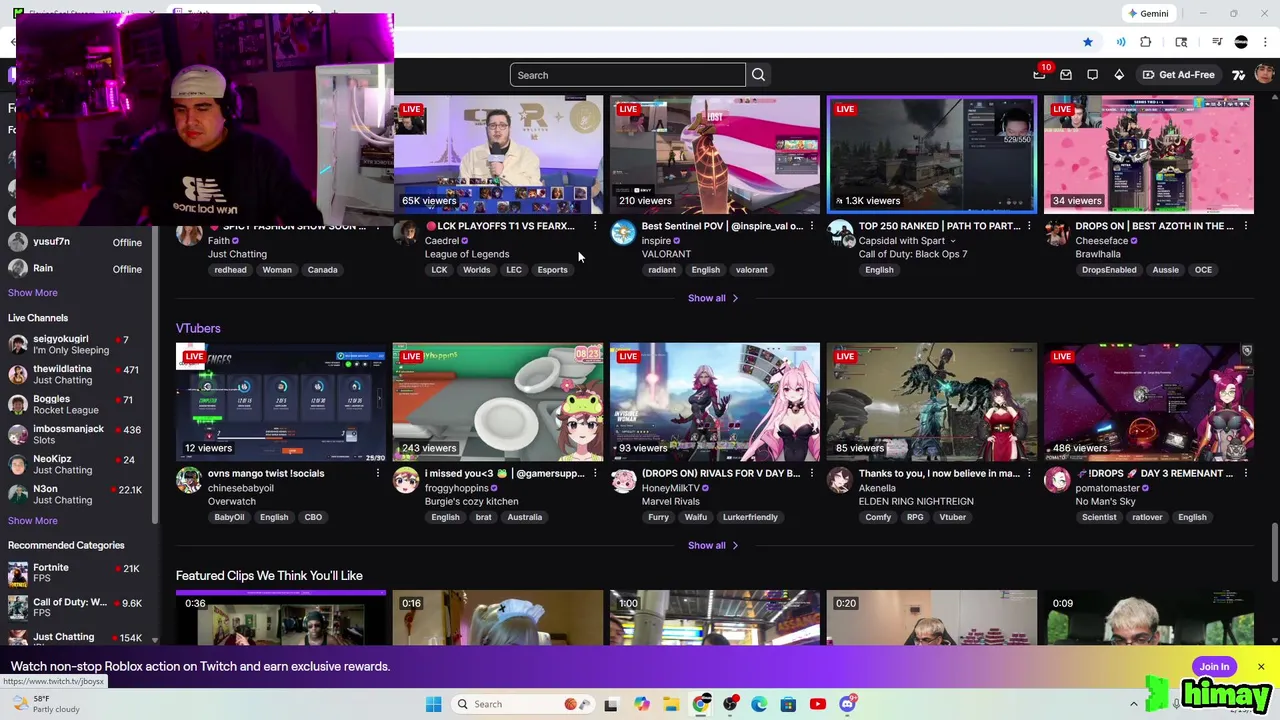Open chinesebabyoil channel avatar
This screenshot has width=1280, height=720.
tap(189, 480)
